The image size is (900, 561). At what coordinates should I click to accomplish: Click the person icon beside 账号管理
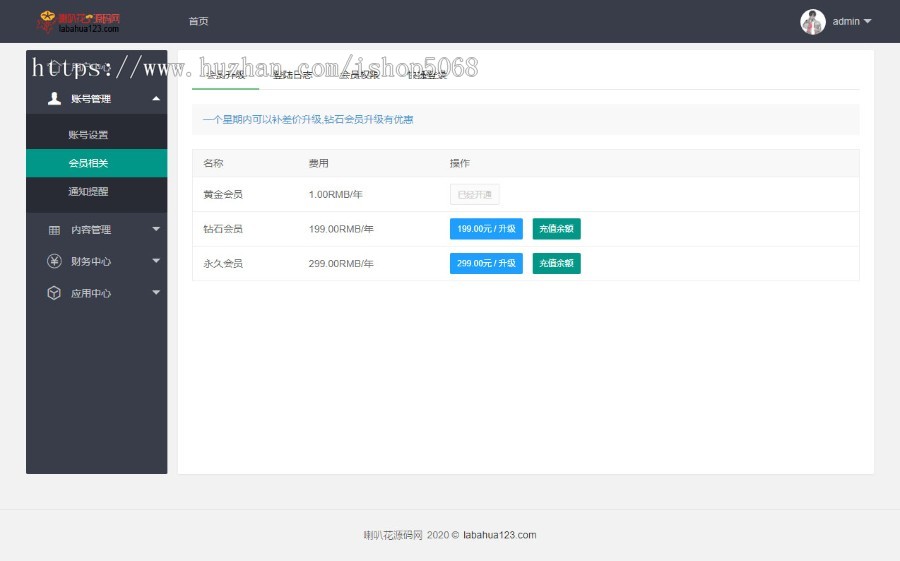pos(55,99)
